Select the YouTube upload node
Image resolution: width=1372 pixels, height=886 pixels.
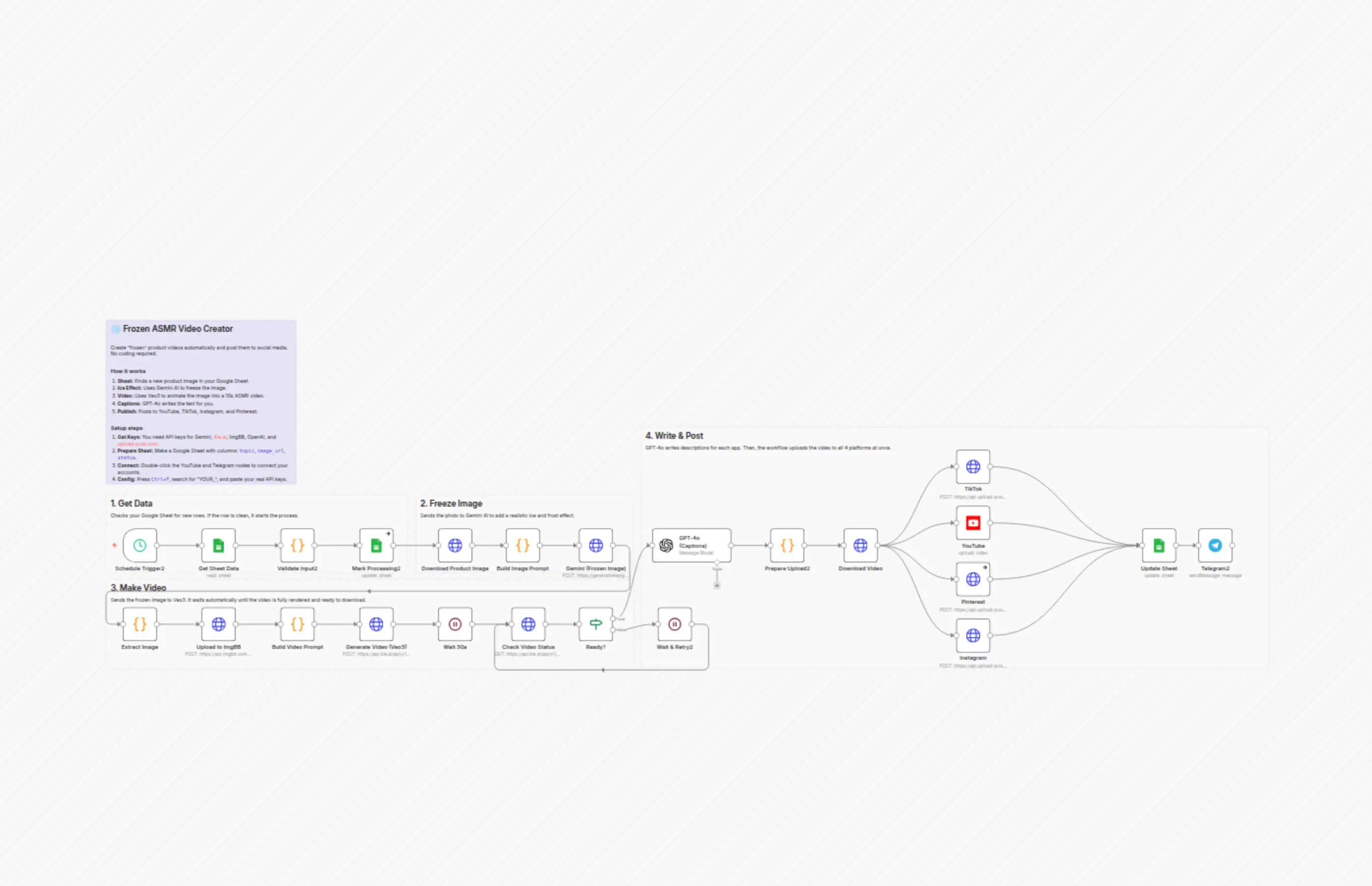coord(973,523)
